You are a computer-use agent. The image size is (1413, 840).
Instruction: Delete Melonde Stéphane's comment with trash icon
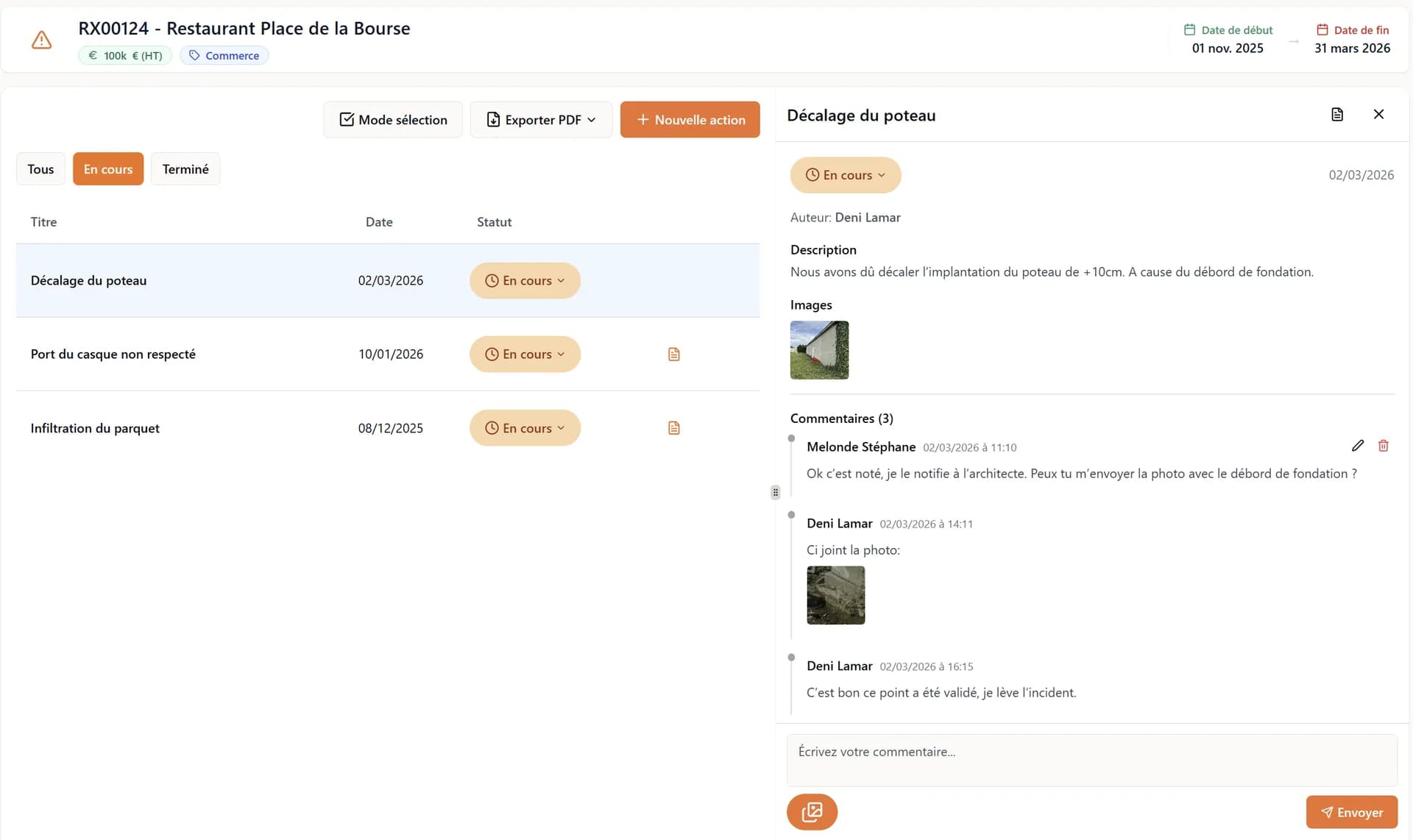1384,446
